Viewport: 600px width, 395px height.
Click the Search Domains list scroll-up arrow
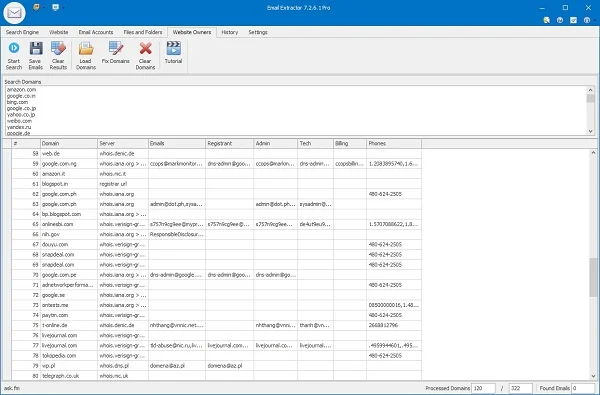[590, 90]
